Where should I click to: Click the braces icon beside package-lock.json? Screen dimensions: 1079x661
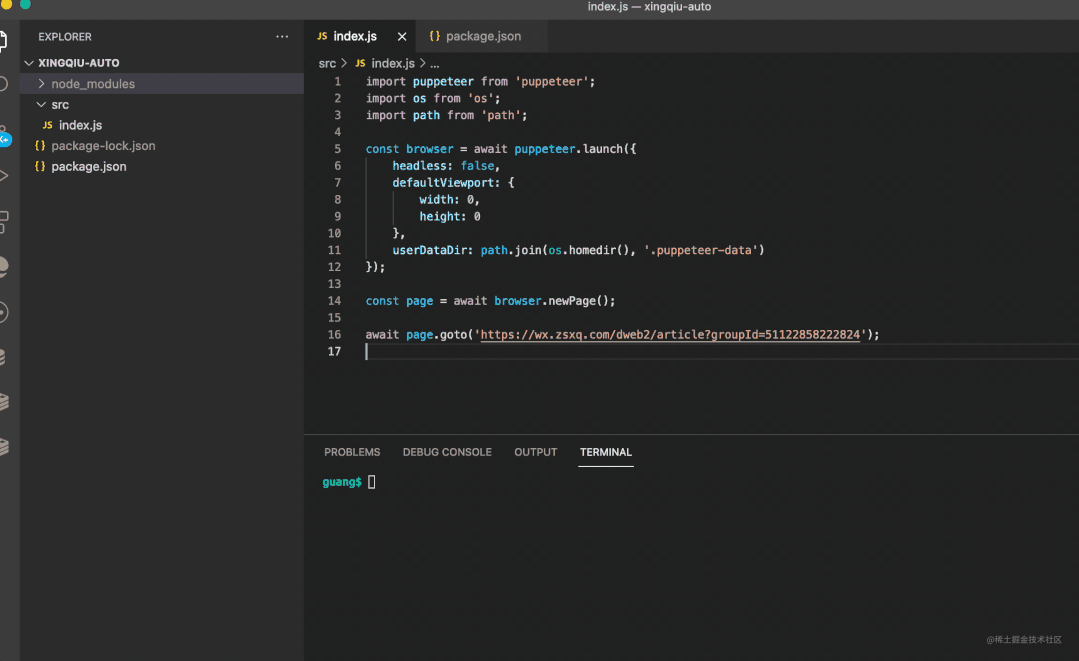(x=40, y=146)
